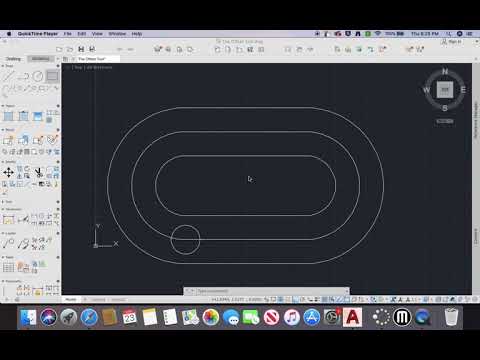This screenshot has width=480, height=360.
Task: Click the Multileader icon in Leader panel
Action: (x=8, y=243)
